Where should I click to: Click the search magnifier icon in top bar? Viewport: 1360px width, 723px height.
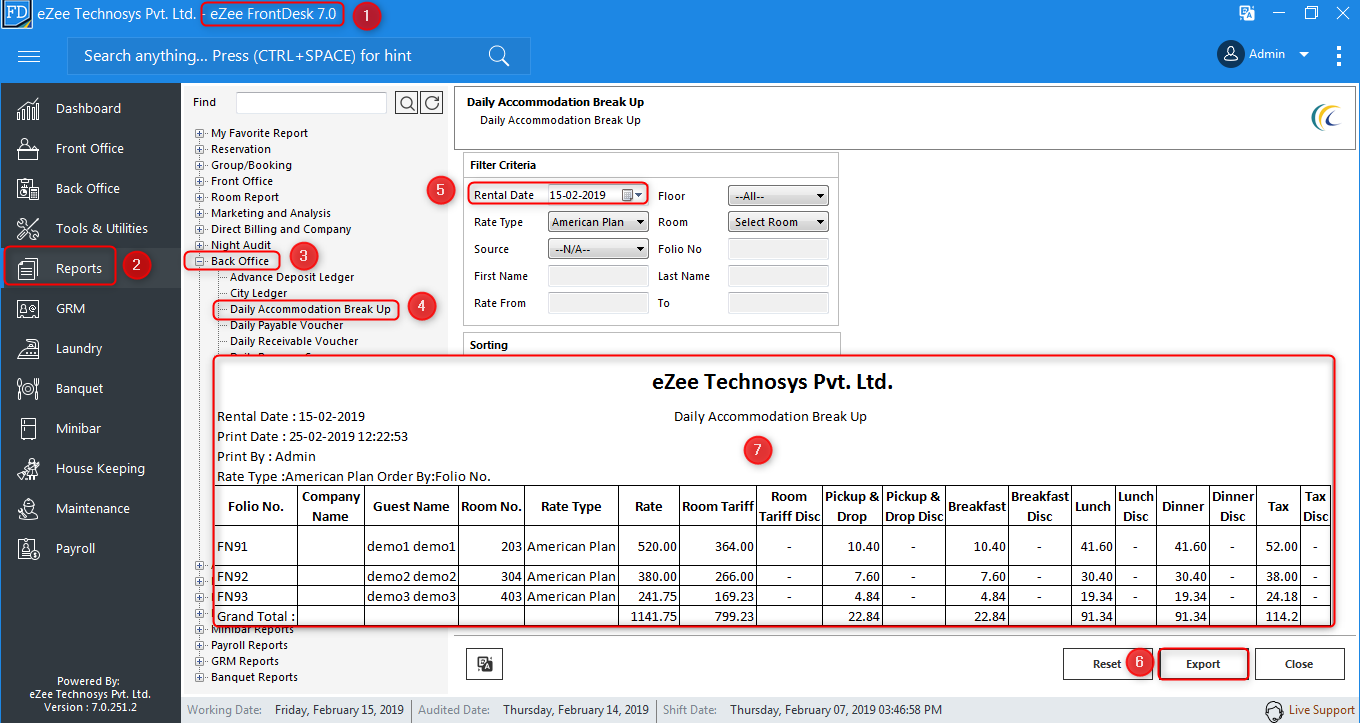tap(499, 56)
